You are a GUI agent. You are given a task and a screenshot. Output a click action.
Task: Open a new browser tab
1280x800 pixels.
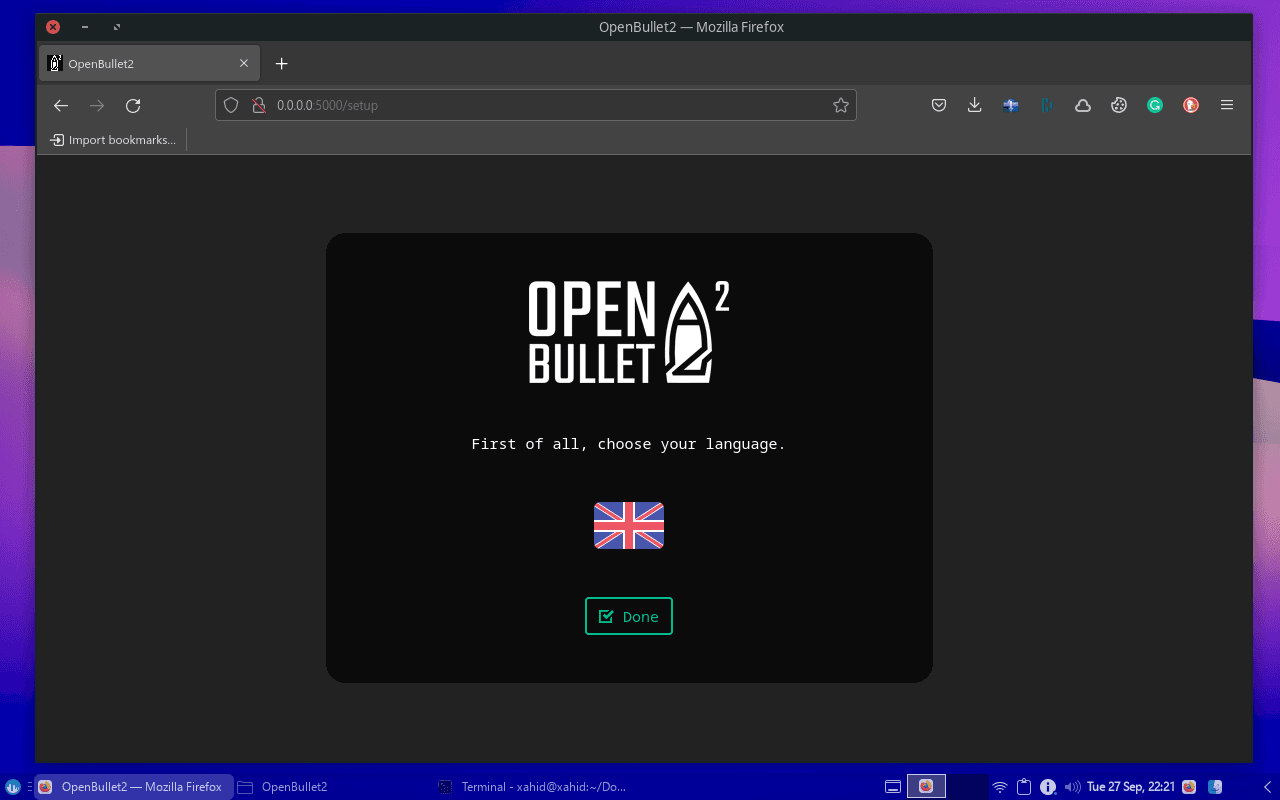(x=281, y=63)
